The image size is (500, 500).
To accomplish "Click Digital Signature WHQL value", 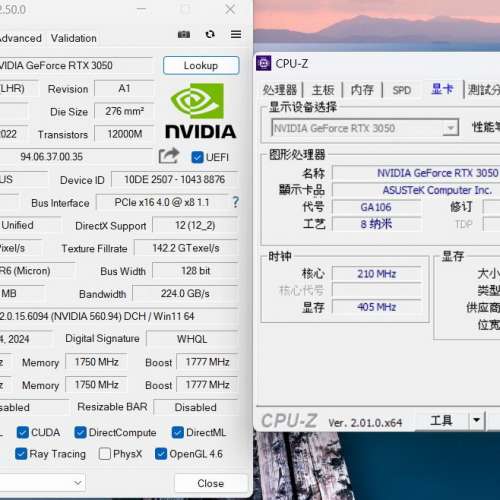I will point(192,339).
